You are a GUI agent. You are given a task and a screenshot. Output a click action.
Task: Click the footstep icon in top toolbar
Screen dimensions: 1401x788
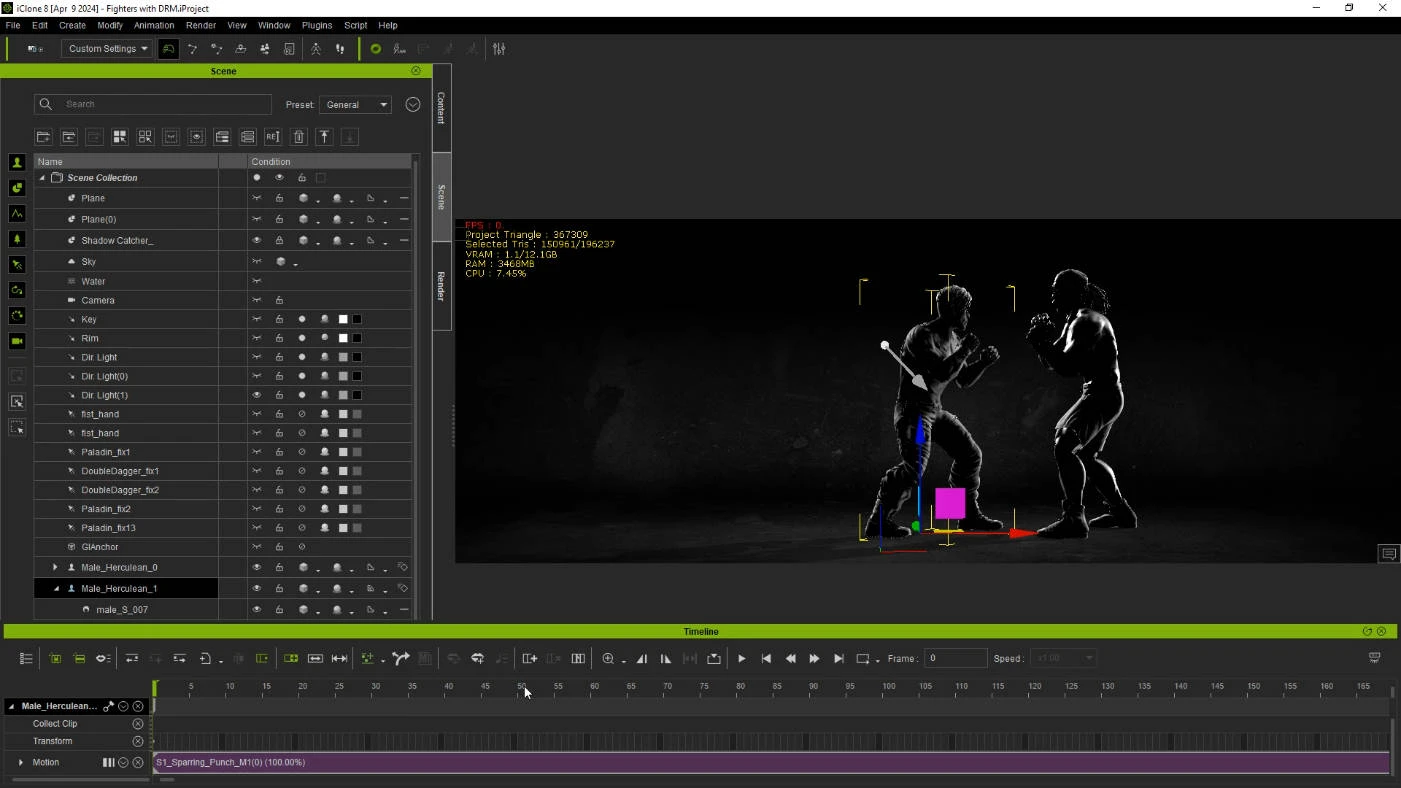point(340,49)
